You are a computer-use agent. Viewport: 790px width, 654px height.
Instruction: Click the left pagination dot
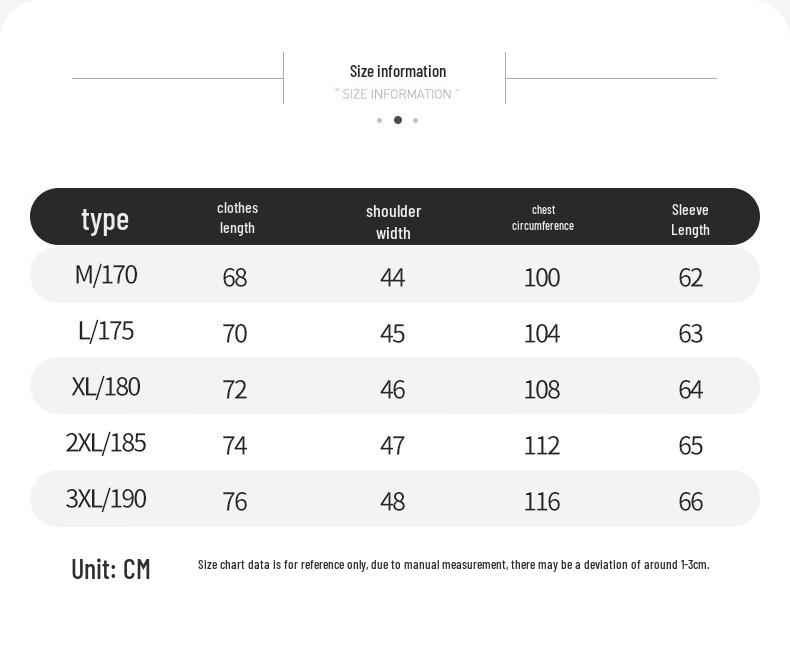pyautogui.click(x=379, y=120)
